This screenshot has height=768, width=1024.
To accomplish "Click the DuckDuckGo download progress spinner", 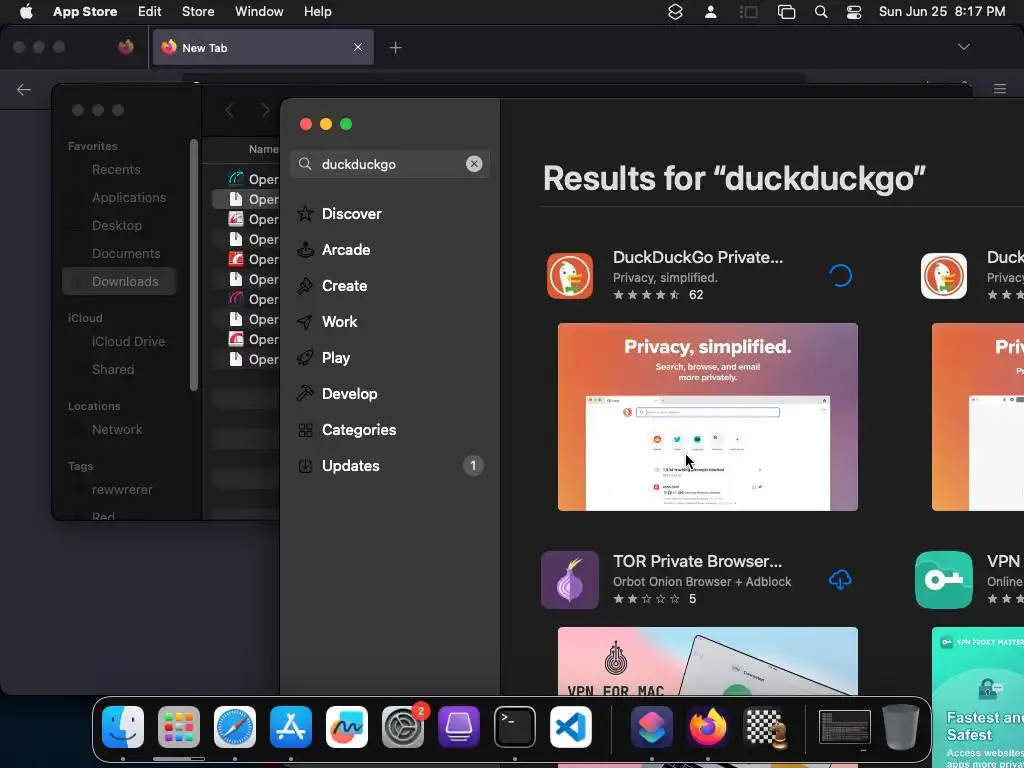I will [840, 276].
